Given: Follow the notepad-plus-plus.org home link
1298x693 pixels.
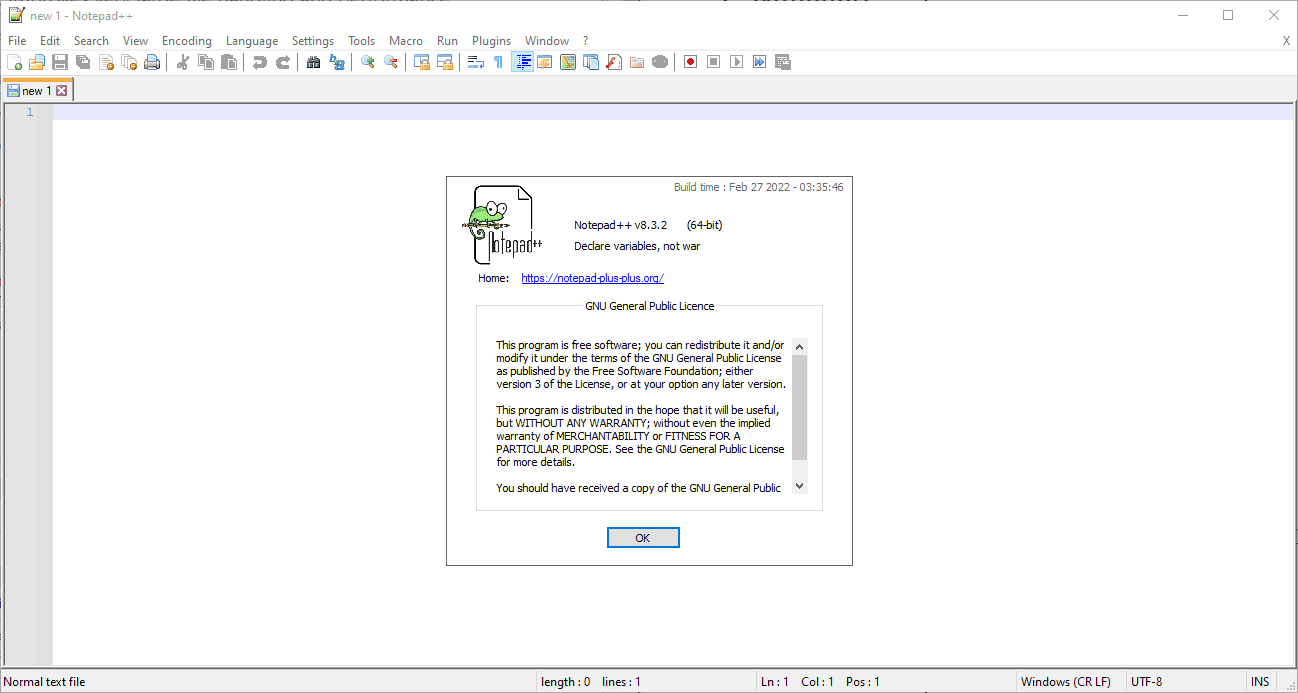Looking at the screenshot, I should (592, 278).
